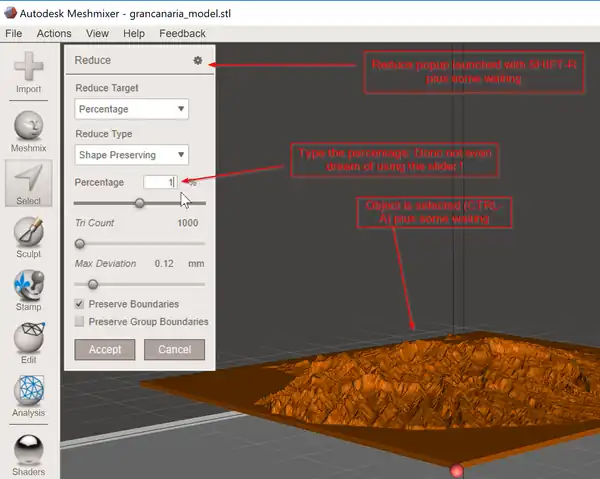Open the File menu
600x479 pixels.
click(14, 33)
